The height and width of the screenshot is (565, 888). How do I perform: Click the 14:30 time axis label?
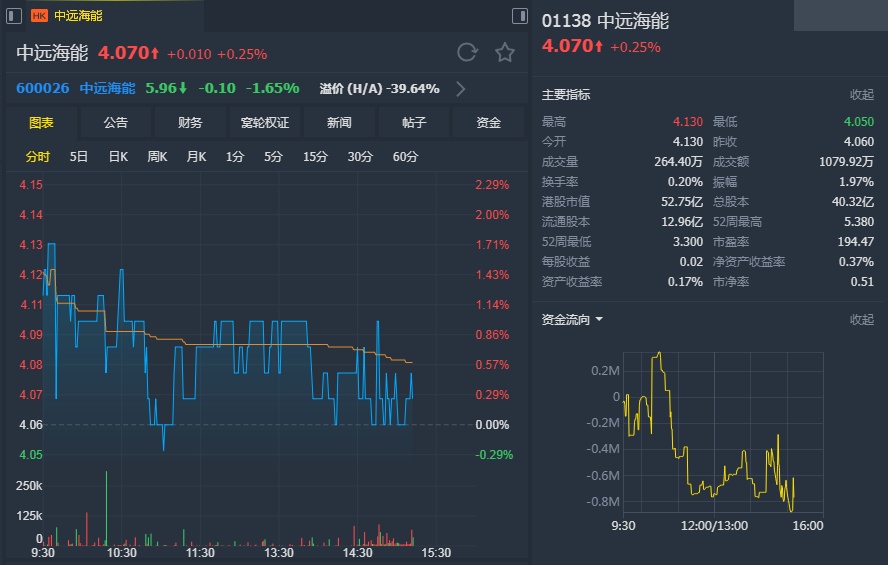[357, 553]
